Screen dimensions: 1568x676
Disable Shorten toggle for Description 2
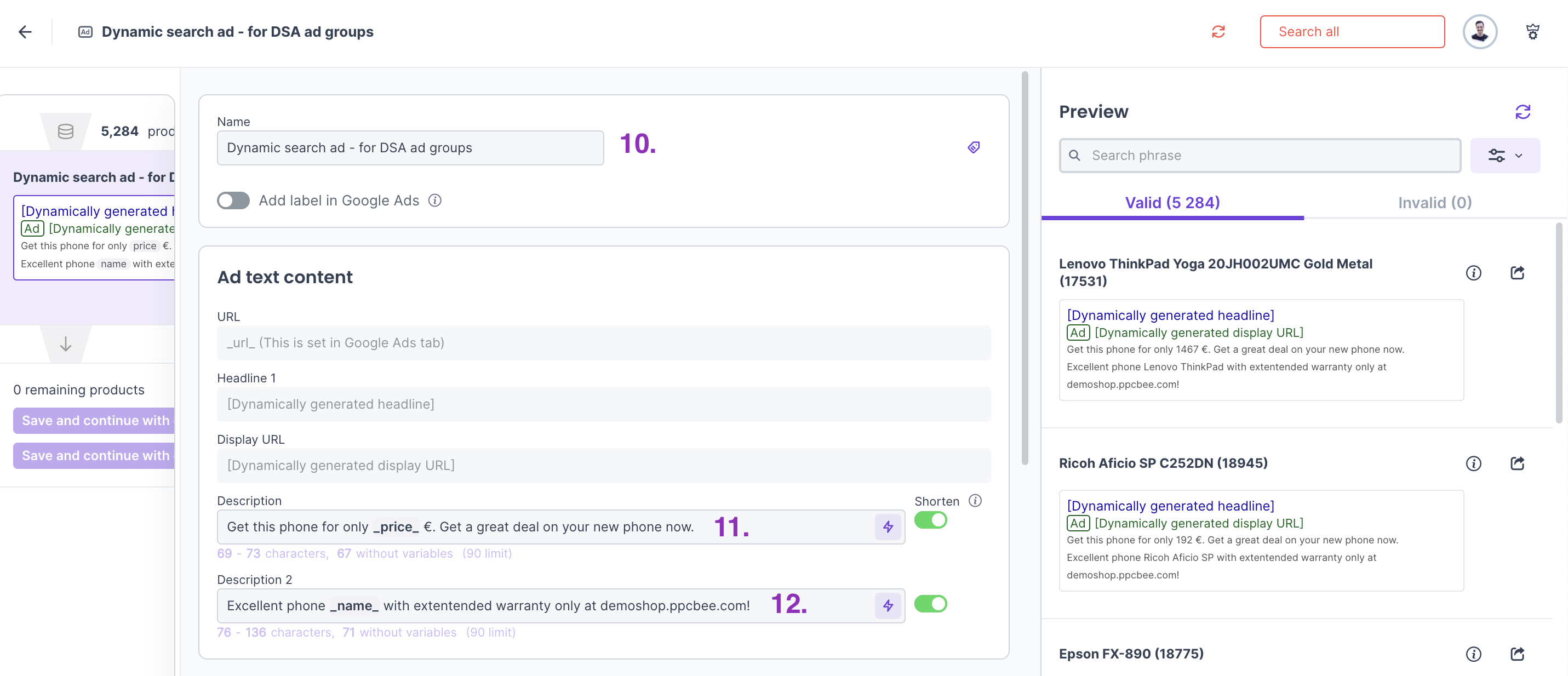(930, 604)
